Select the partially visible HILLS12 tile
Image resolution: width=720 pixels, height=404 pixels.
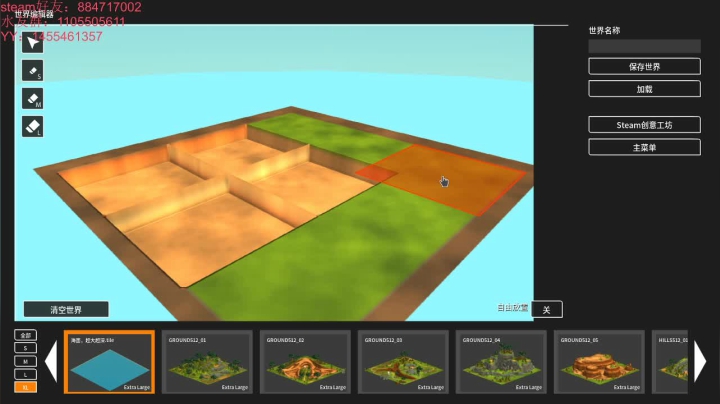pyautogui.click(x=670, y=362)
